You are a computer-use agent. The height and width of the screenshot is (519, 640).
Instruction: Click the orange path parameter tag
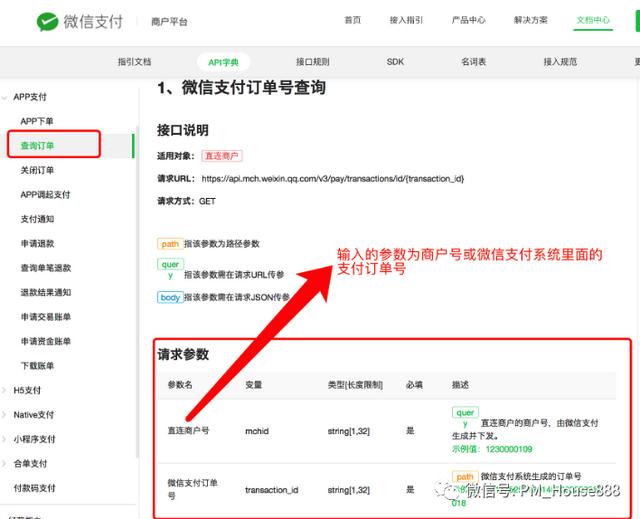point(169,243)
